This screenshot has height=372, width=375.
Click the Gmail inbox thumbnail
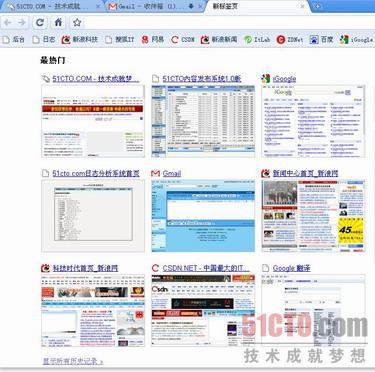pos(203,216)
